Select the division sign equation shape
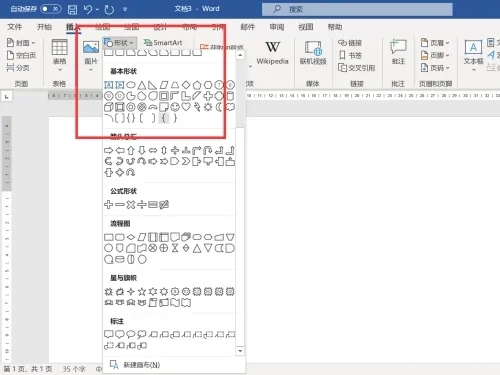The image size is (500, 375). pos(142,204)
